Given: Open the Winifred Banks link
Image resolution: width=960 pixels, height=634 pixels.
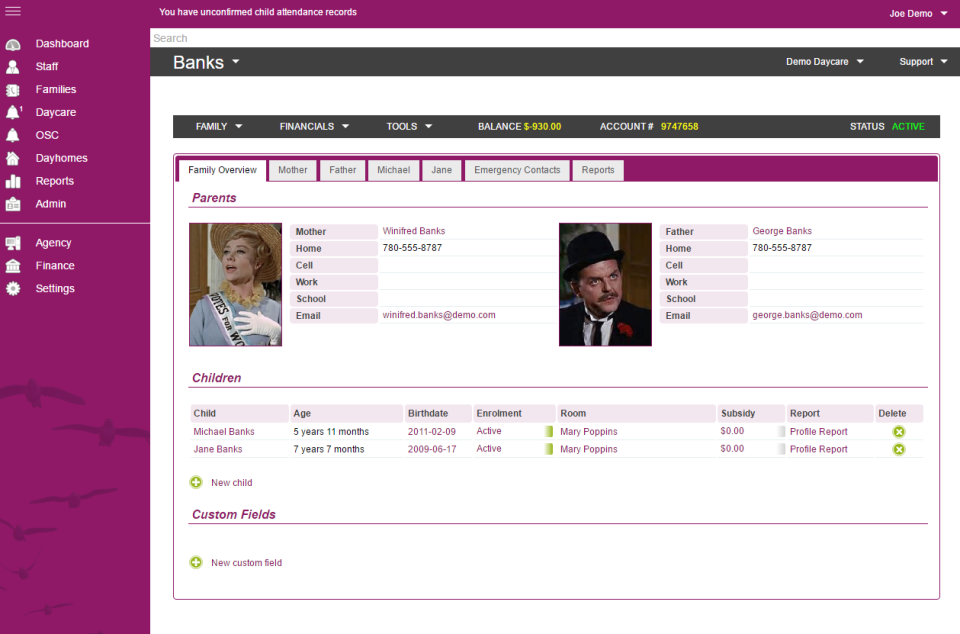Looking at the screenshot, I should click(414, 231).
